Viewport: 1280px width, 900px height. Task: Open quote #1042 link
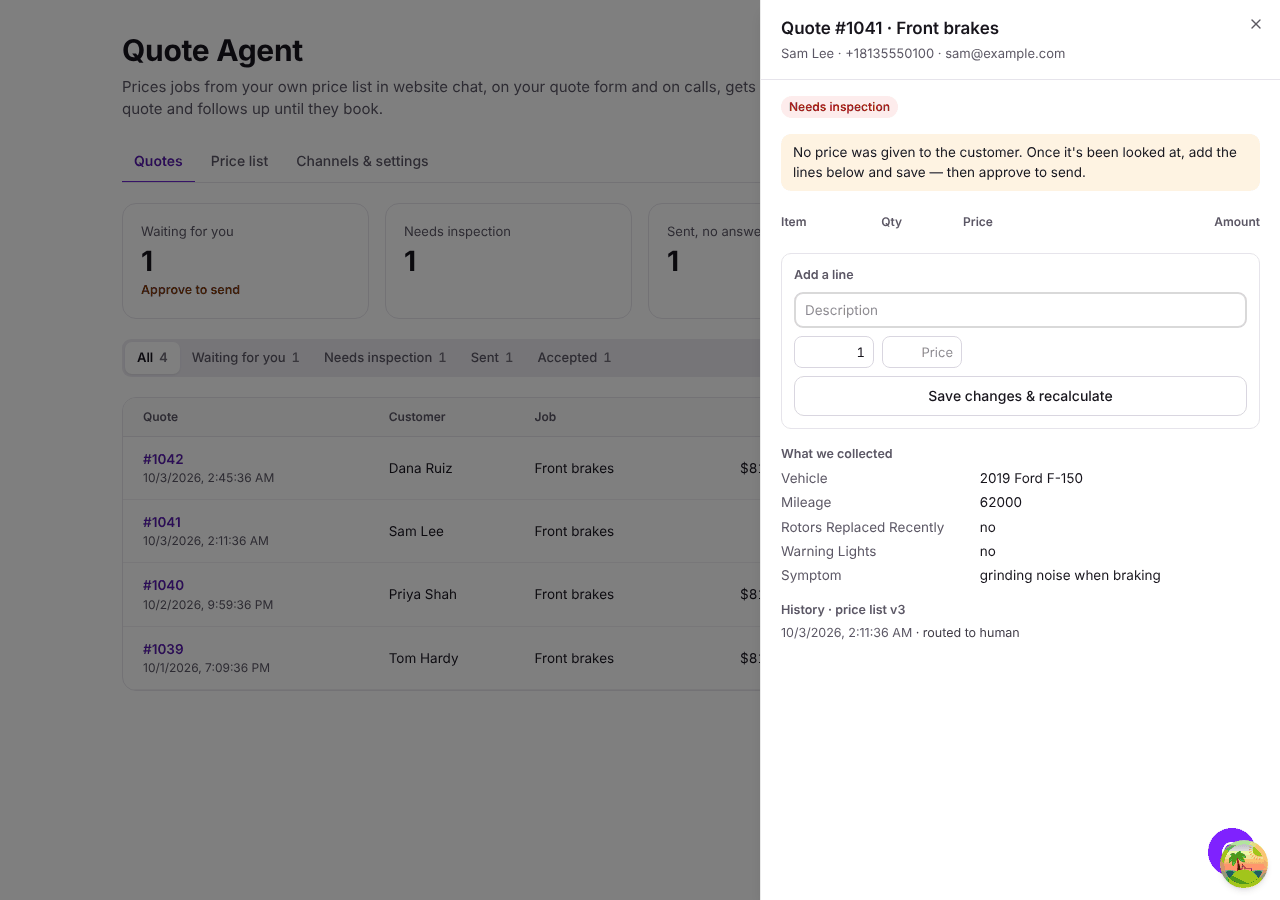click(x=163, y=459)
